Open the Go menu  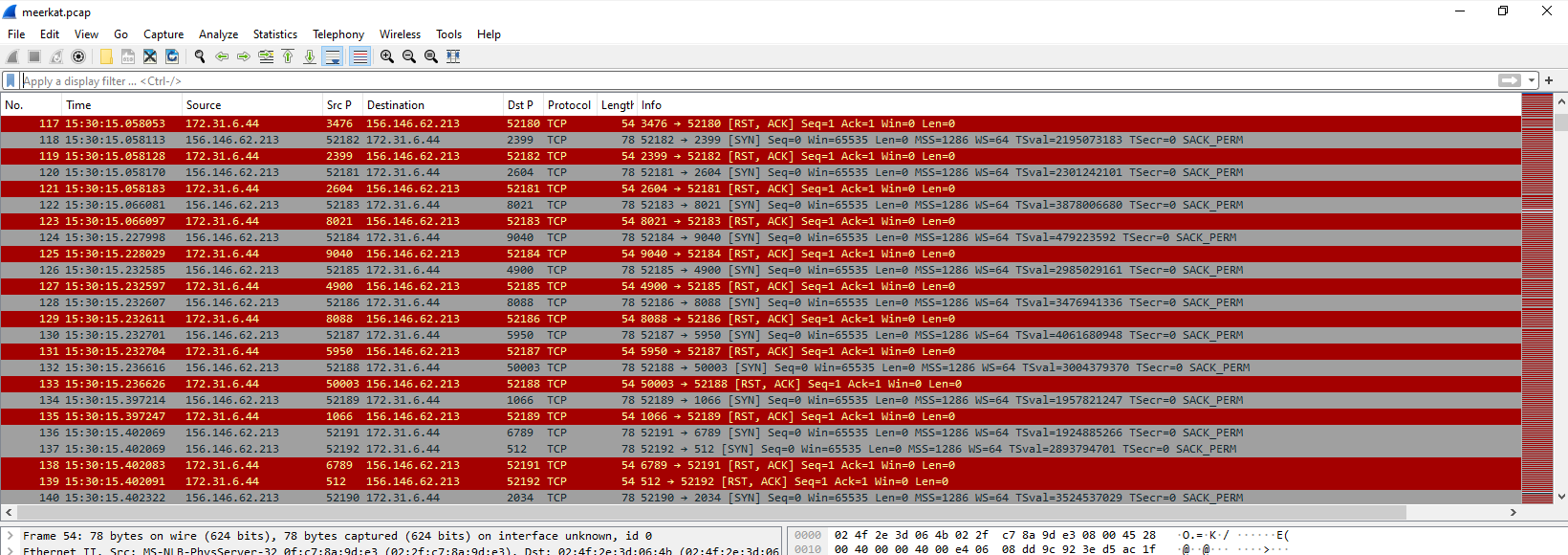pyautogui.click(x=120, y=33)
